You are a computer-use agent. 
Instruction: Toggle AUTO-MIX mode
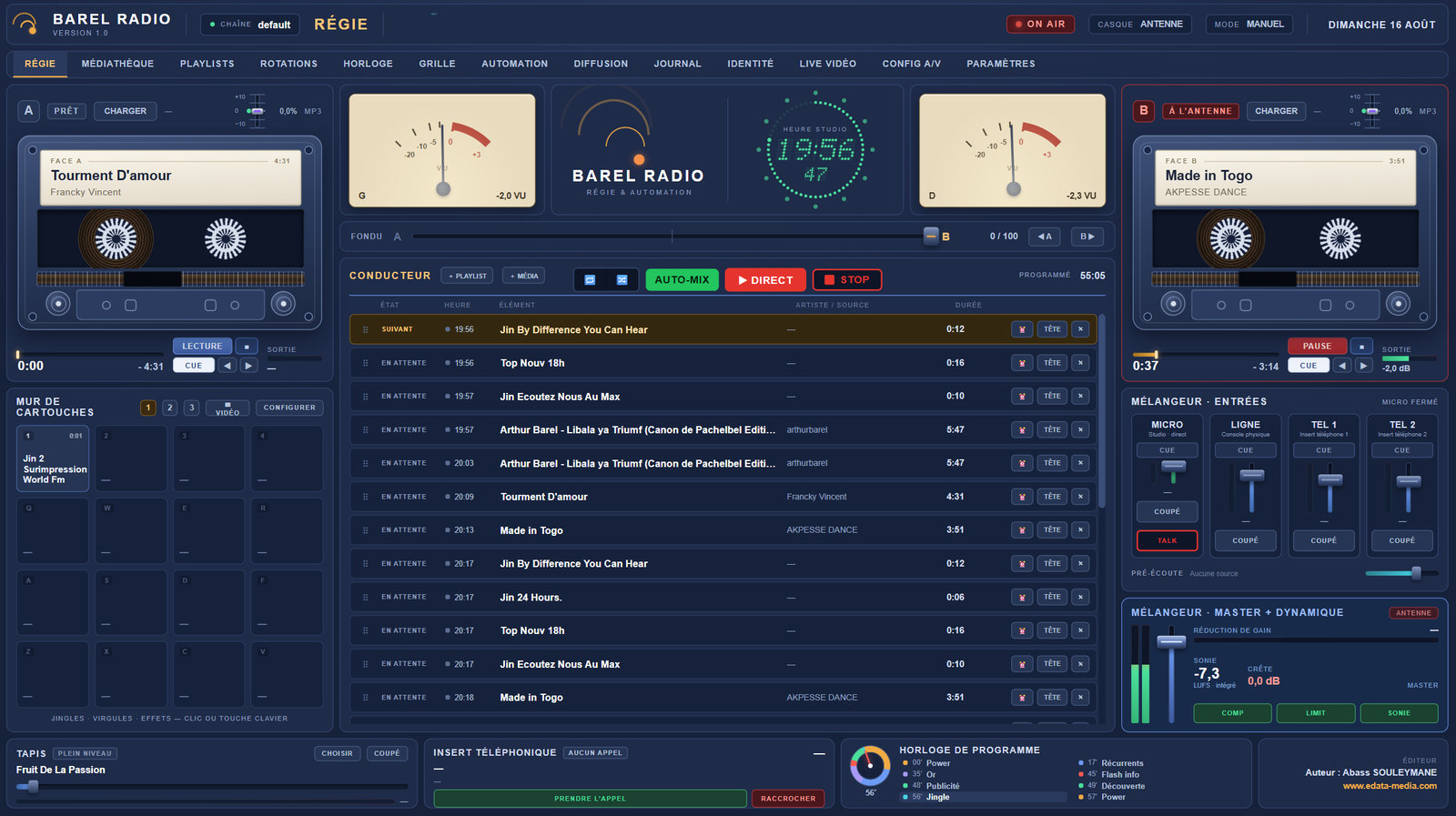tap(682, 280)
